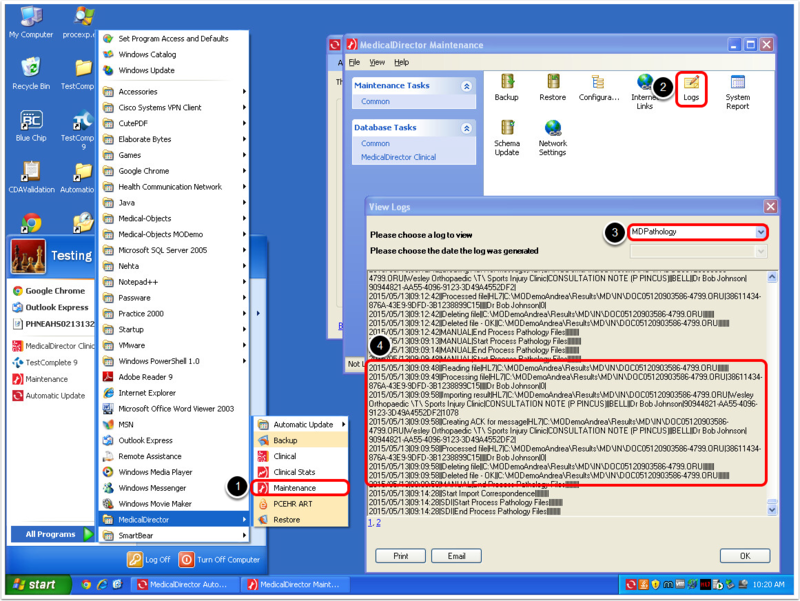Open the View menu in MedicalDirector Maintenance
The height and width of the screenshot is (601, 800).
pos(377,62)
